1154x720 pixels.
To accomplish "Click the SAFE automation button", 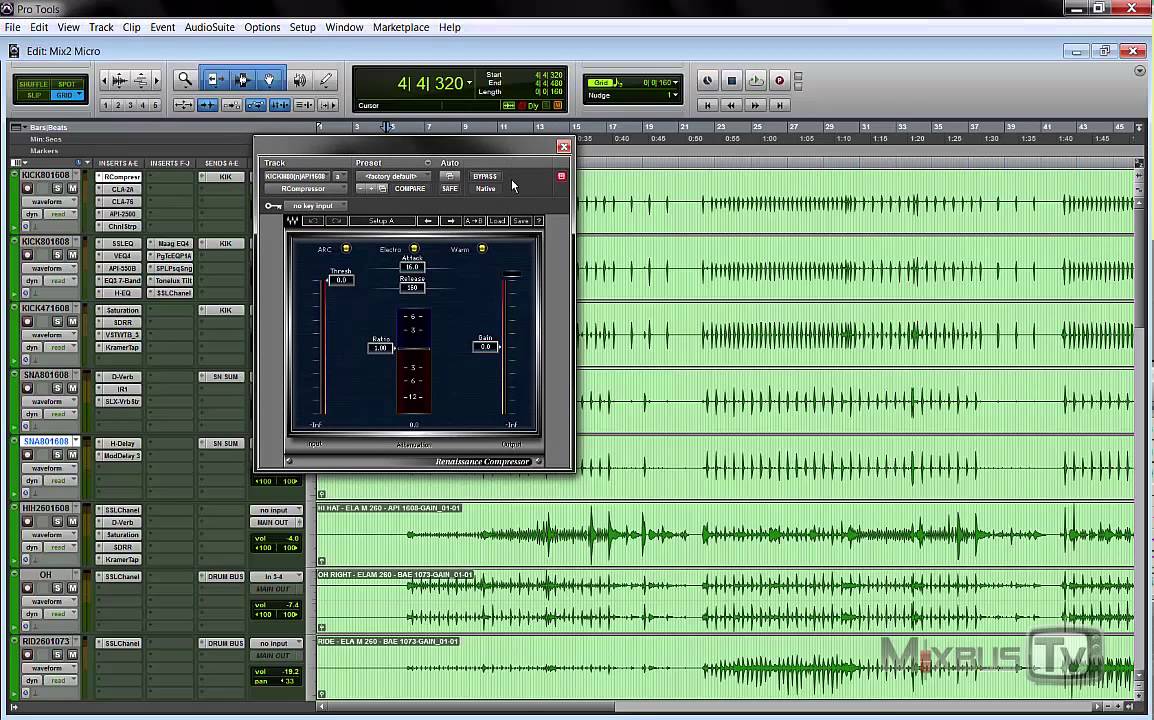I will coord(450,188).
